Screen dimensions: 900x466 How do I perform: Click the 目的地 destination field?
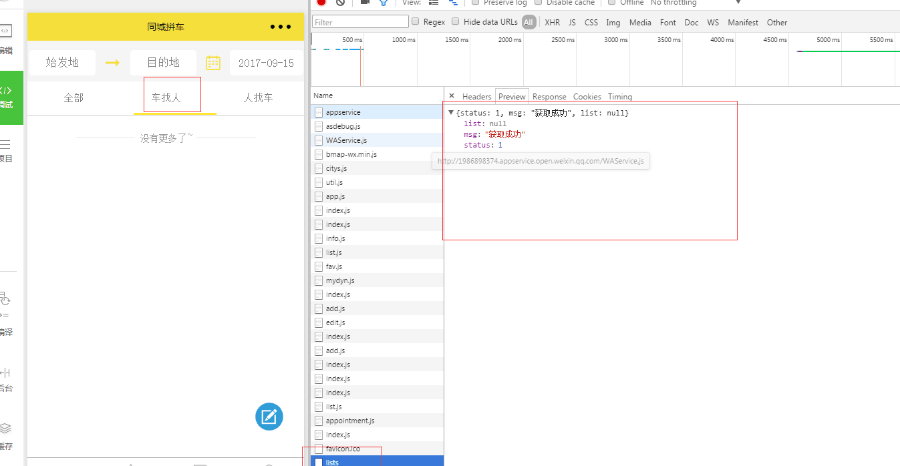163,63
